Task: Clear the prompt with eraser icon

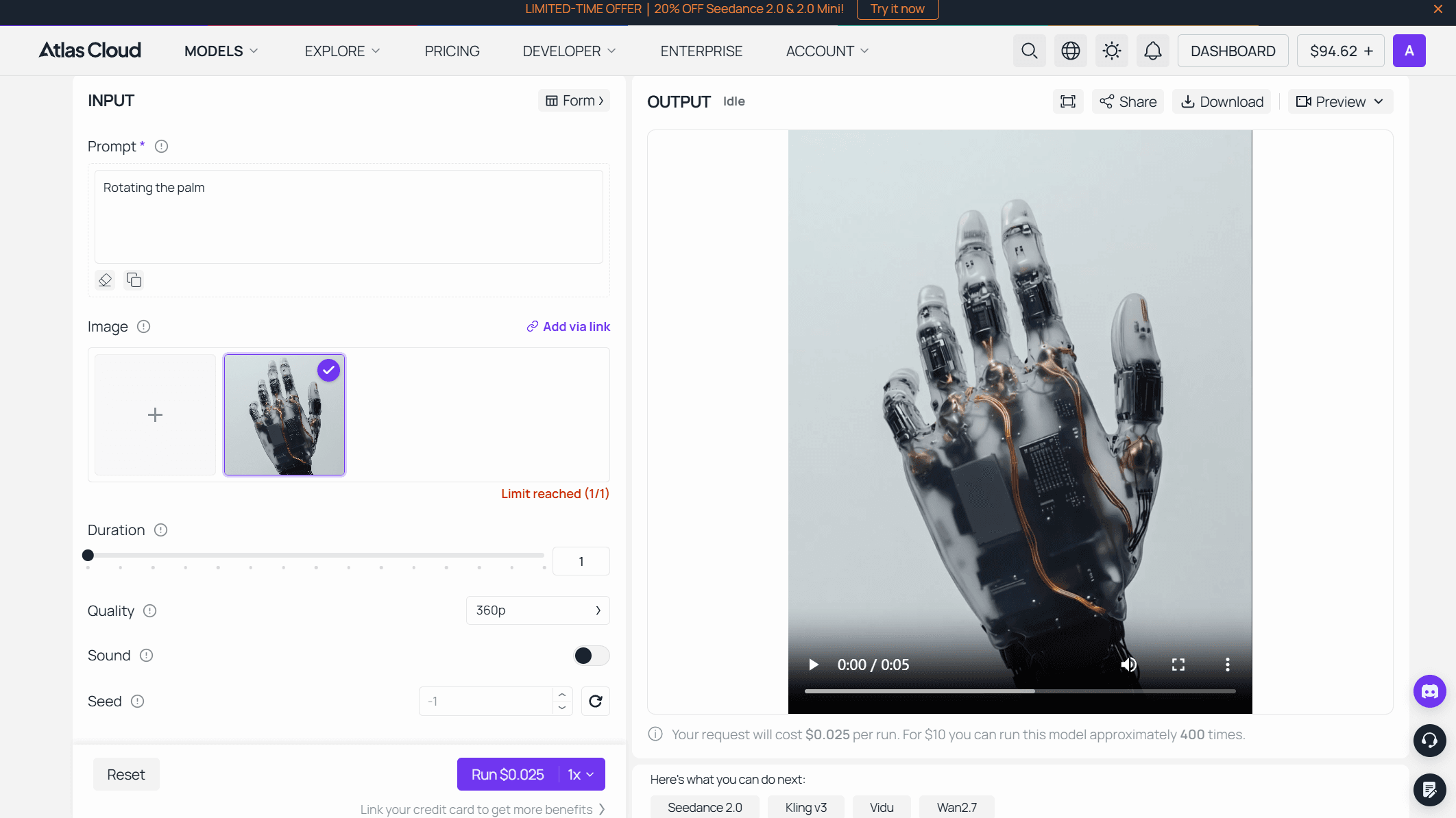Action: [105, 280]
